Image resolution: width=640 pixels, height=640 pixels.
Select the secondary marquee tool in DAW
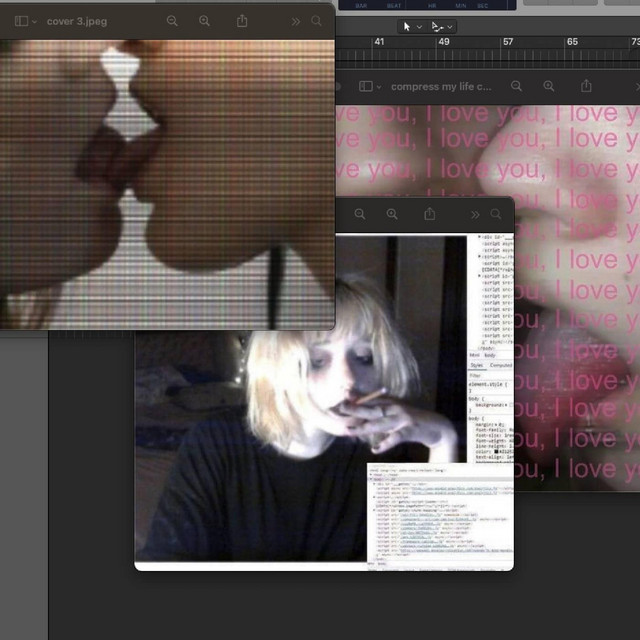(x=437, y=27)
